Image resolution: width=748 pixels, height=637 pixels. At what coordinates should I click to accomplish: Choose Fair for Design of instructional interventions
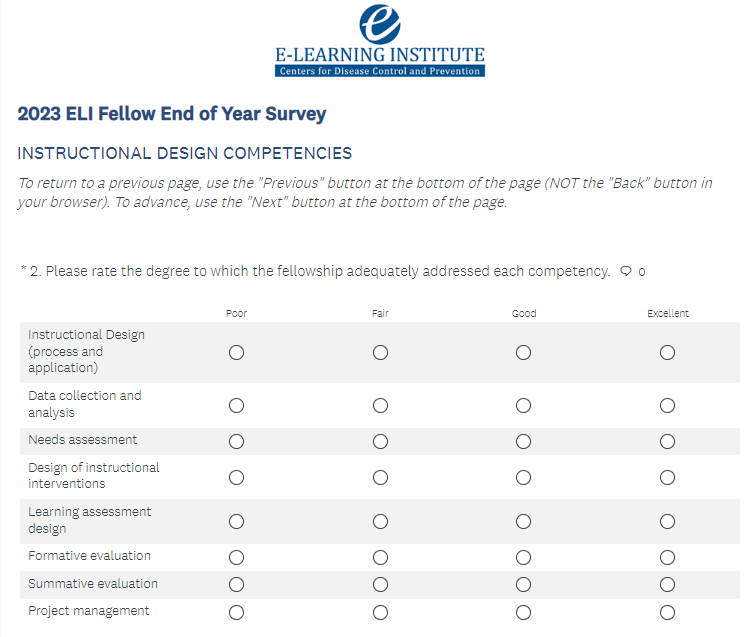[x=380, y=477]
